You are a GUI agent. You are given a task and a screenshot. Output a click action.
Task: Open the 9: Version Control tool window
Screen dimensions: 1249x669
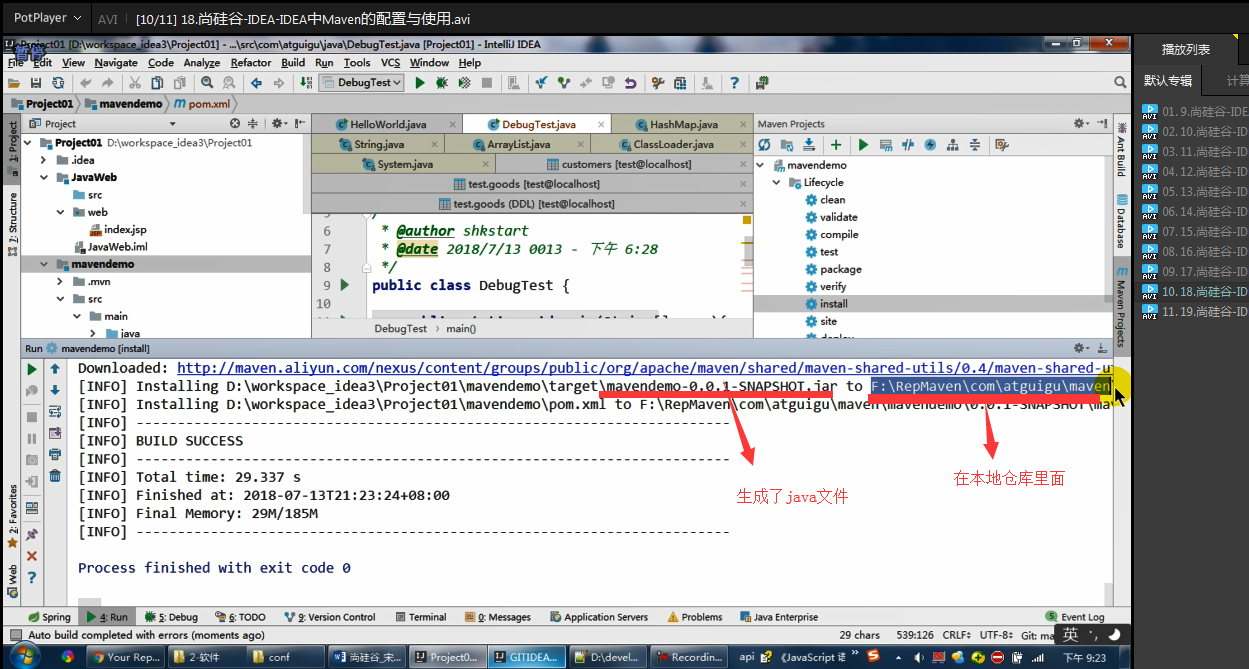[330, 617]
